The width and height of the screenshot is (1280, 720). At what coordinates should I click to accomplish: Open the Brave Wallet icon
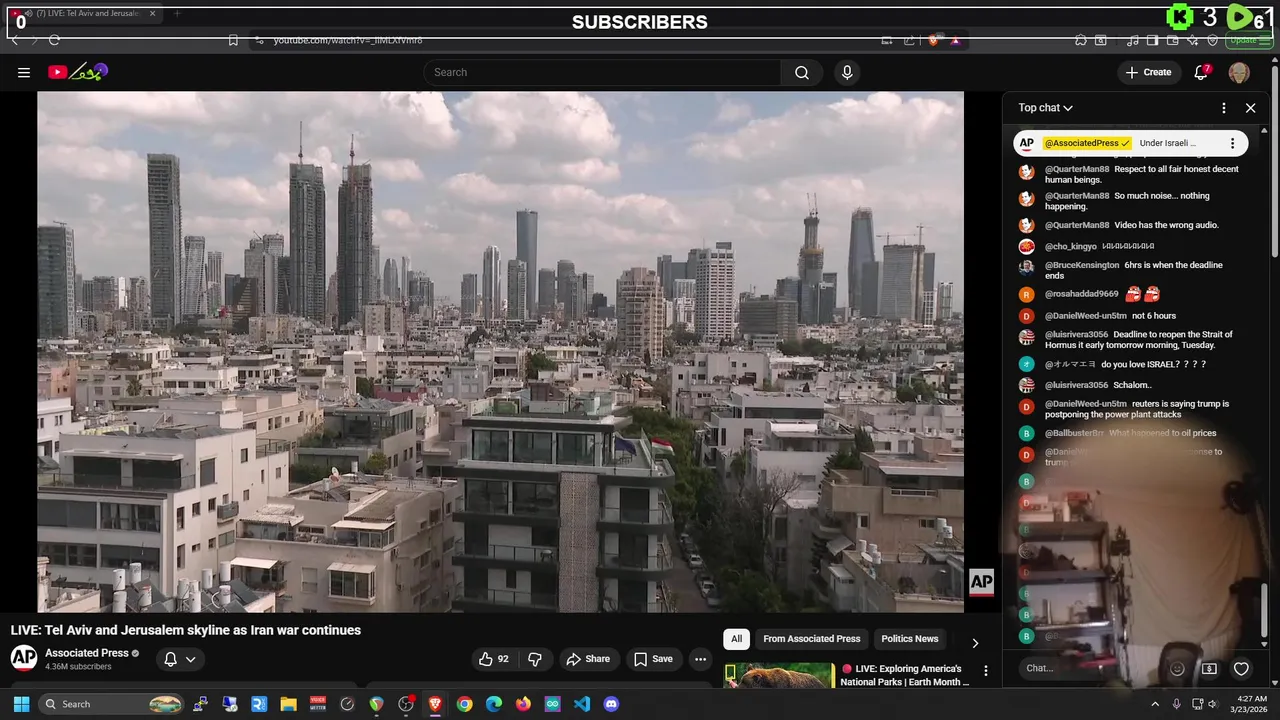tap(1173, 40)
